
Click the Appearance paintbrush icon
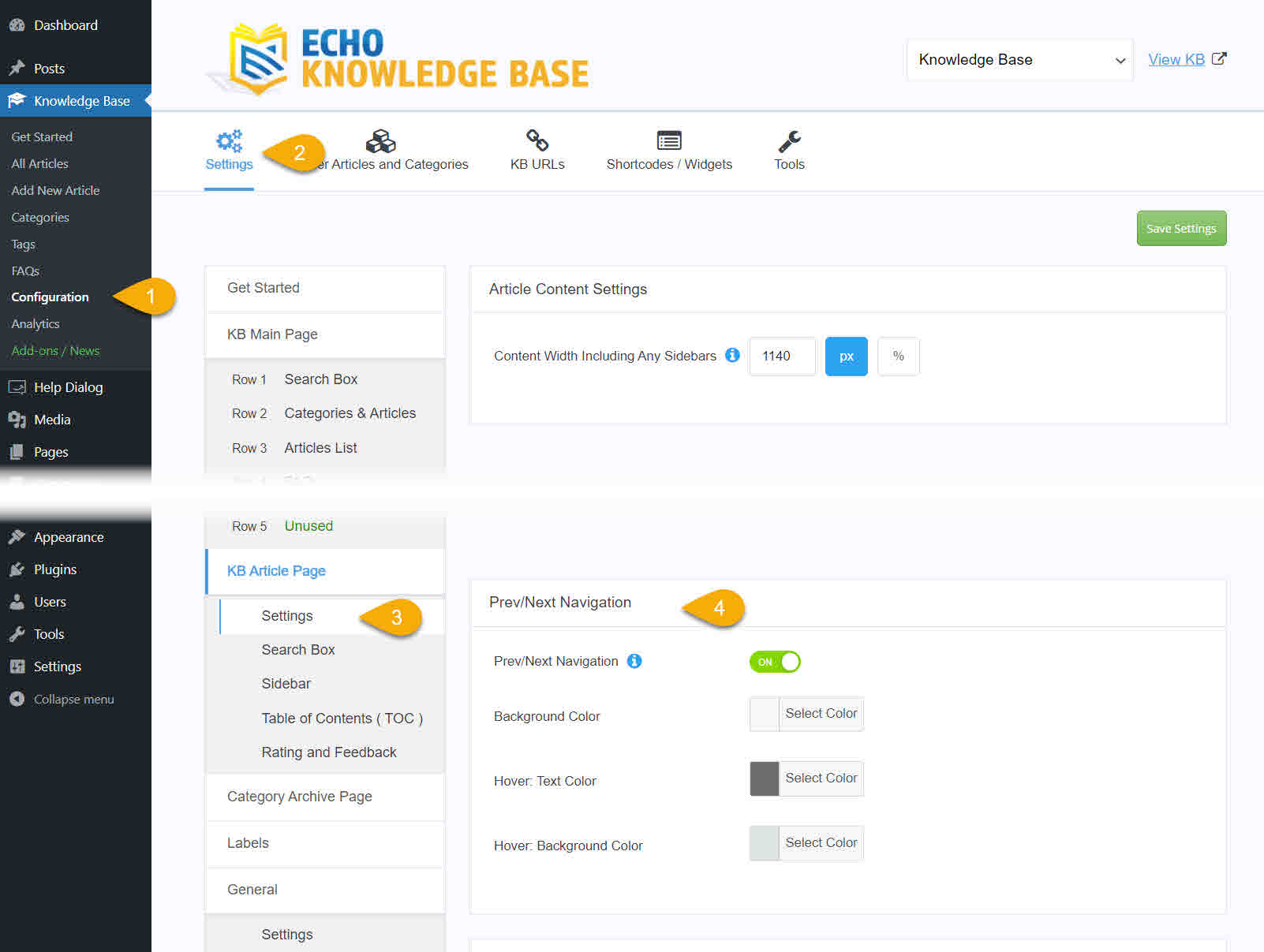tap(17, 537)
